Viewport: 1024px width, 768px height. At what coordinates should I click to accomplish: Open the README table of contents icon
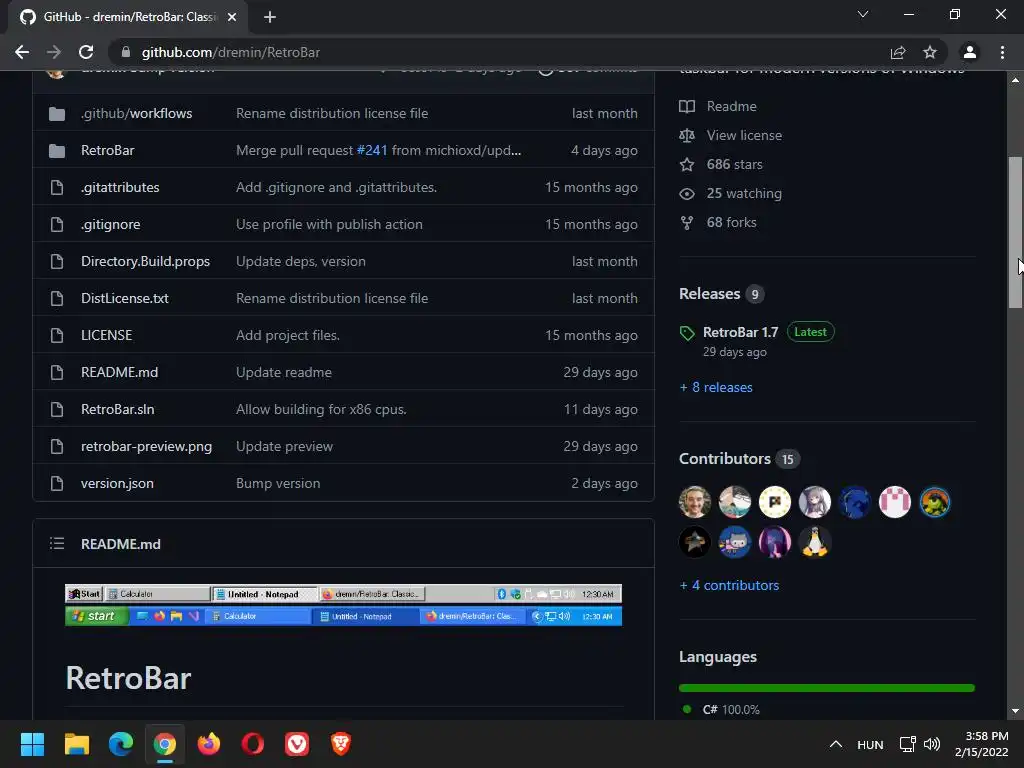(57, 543)
